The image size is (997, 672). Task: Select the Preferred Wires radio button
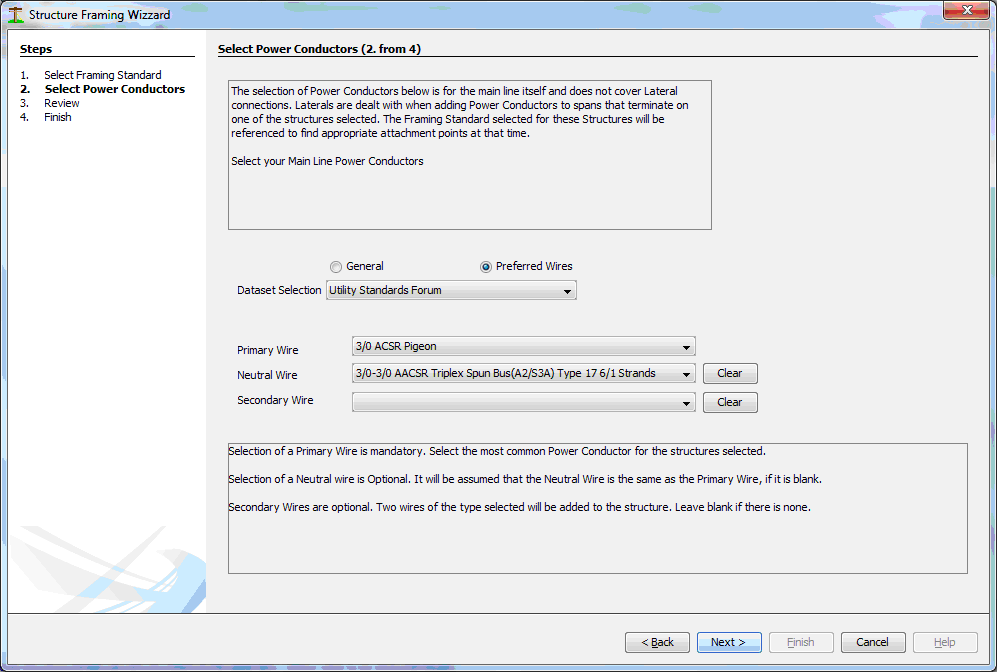(x=486, y=267)
